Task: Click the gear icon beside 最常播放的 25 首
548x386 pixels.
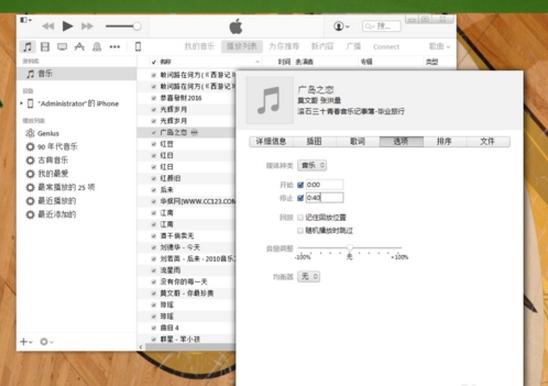Action: 30,187
